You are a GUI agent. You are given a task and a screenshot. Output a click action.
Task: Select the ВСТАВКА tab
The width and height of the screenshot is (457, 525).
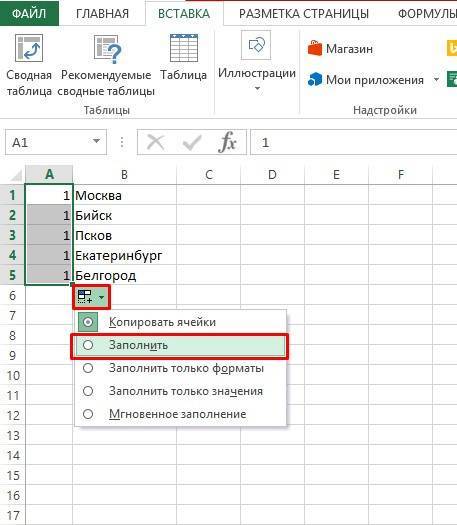(x=184, y=13)
